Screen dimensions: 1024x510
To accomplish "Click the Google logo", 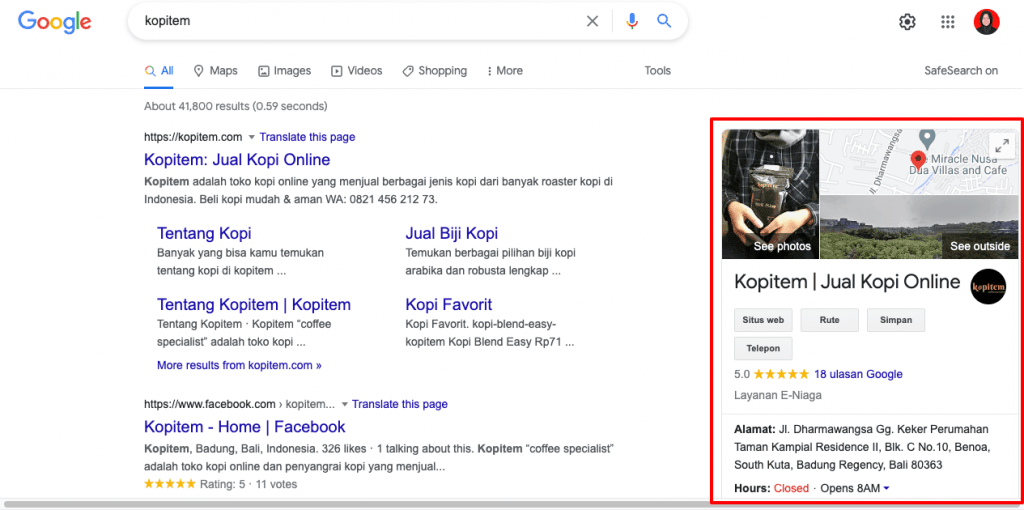I will pyautogui.click(x=55, y=22).
